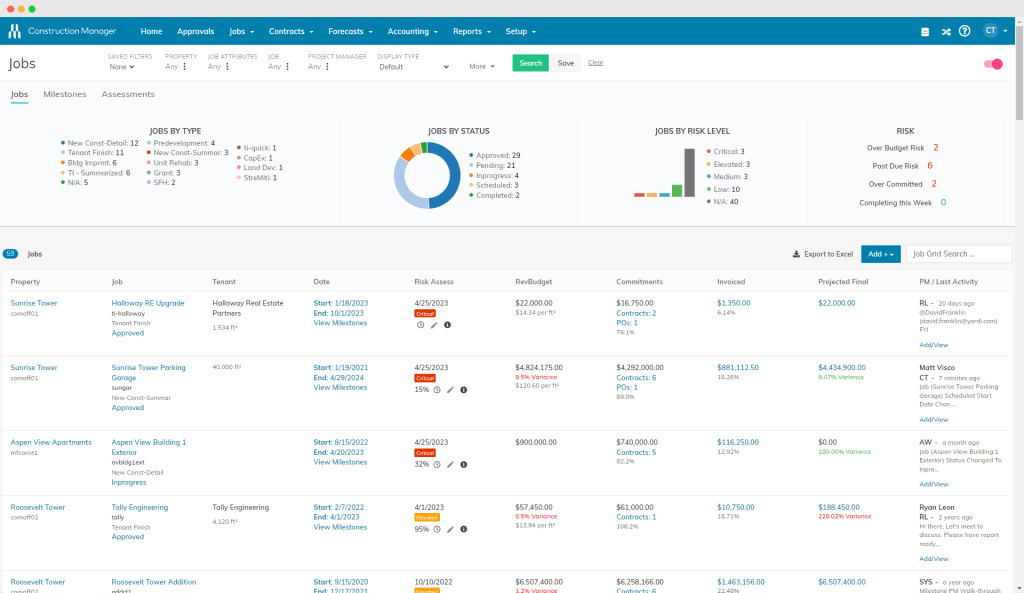This screenshot has height=593, width=1024.
Task: Open the Reports menu dropdown
Action: 472,31
